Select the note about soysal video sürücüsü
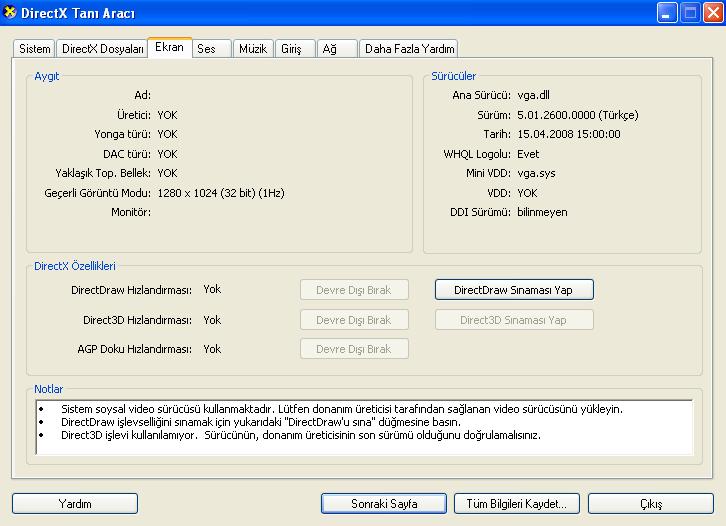726x526 pixels. 342,409
